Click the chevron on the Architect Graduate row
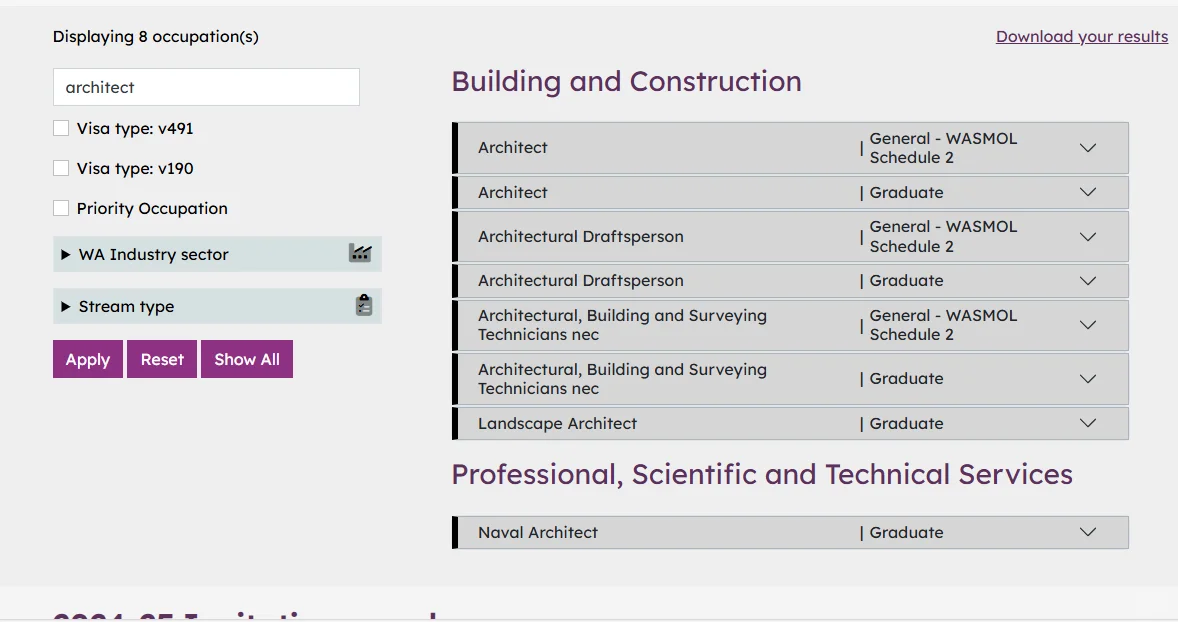Screen dimensions: 1178x622 pos(1088,192)
